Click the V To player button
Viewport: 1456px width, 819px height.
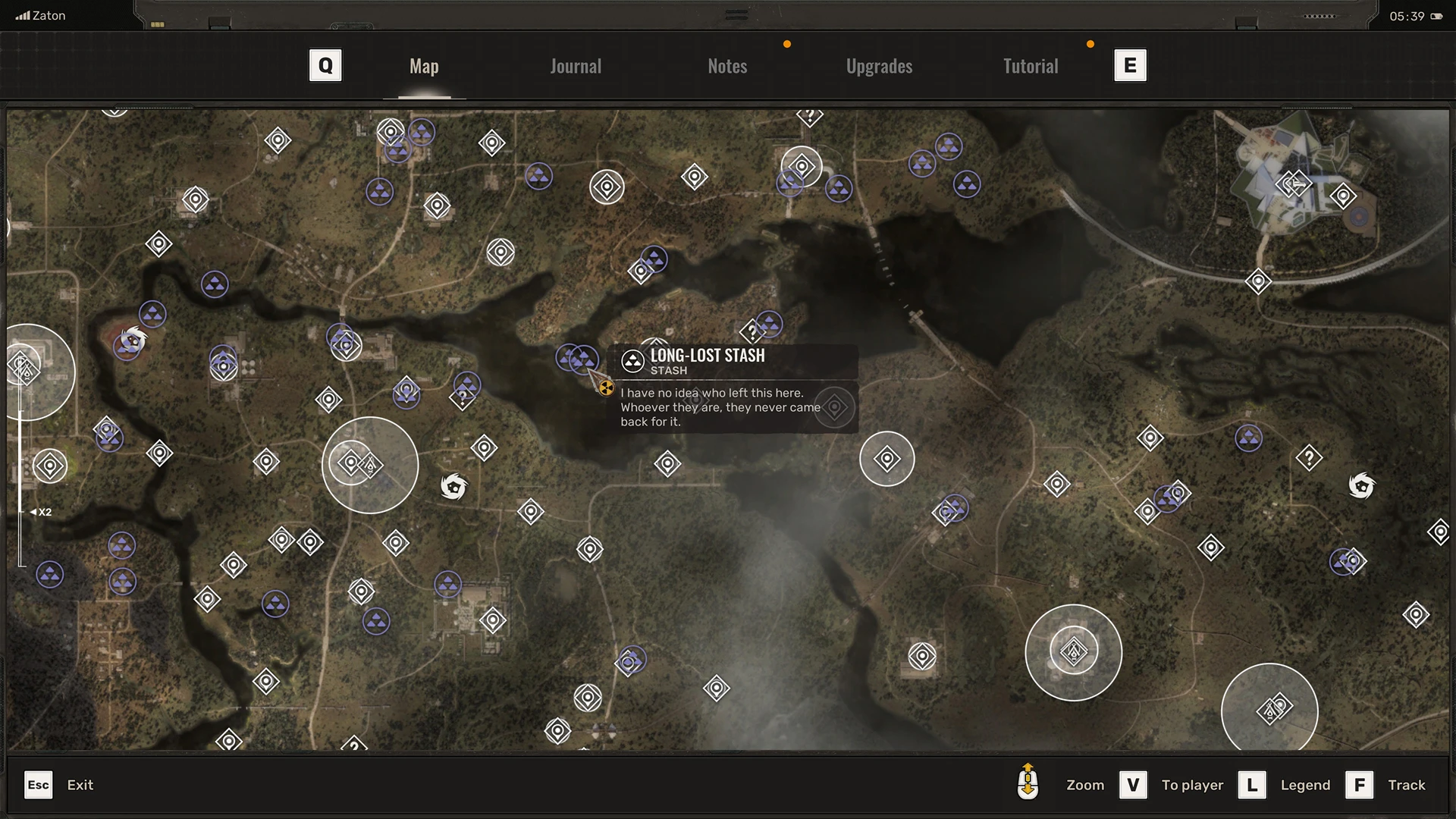click(x=1171, y=785)
